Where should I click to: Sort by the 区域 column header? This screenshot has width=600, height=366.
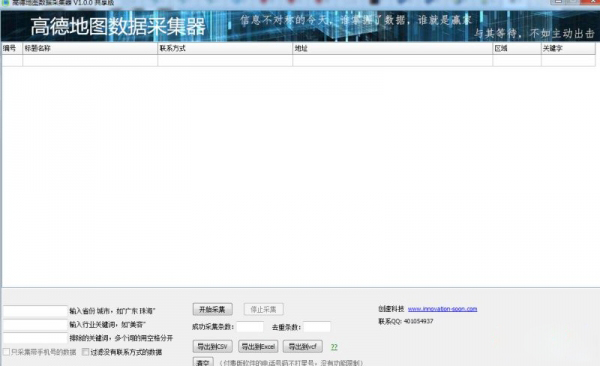tap(517, 48)
